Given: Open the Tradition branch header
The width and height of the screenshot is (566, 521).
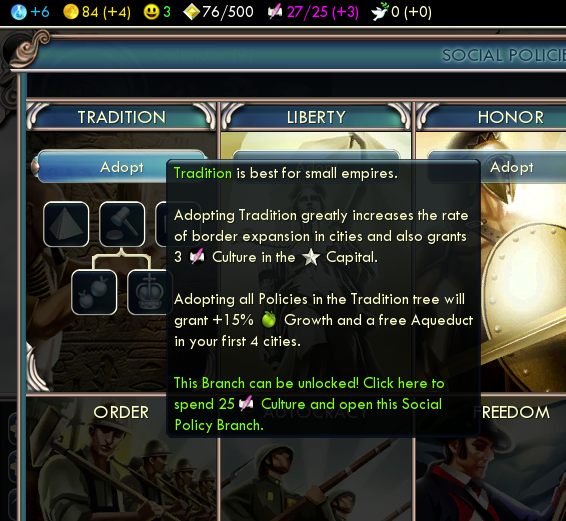Looking at the screenshot, I should [x=121, y=117].
